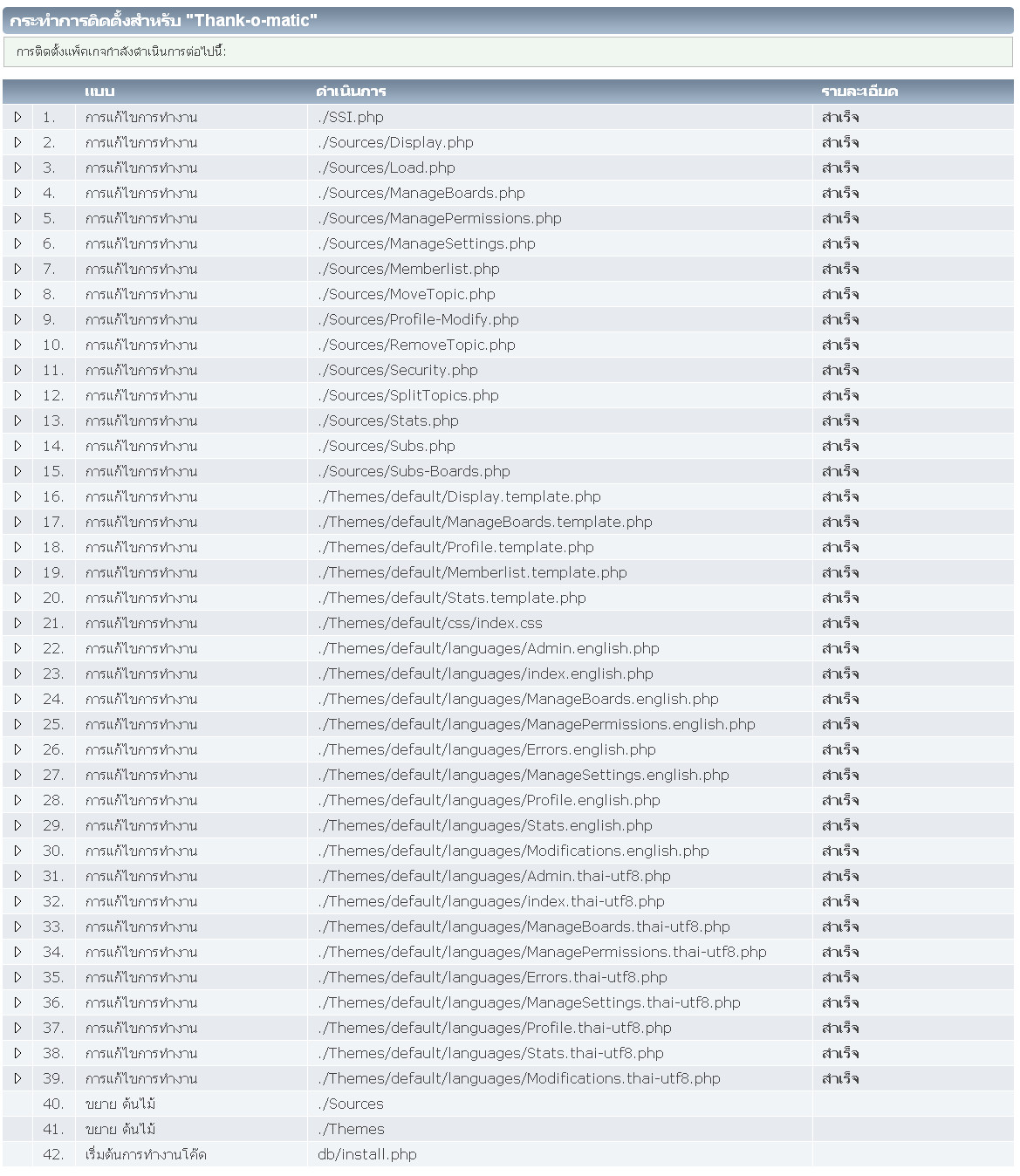Click the สำเร็จ status in row 1
Viewport: 1020px width, 1176px height.
click(x=840, y=117)
